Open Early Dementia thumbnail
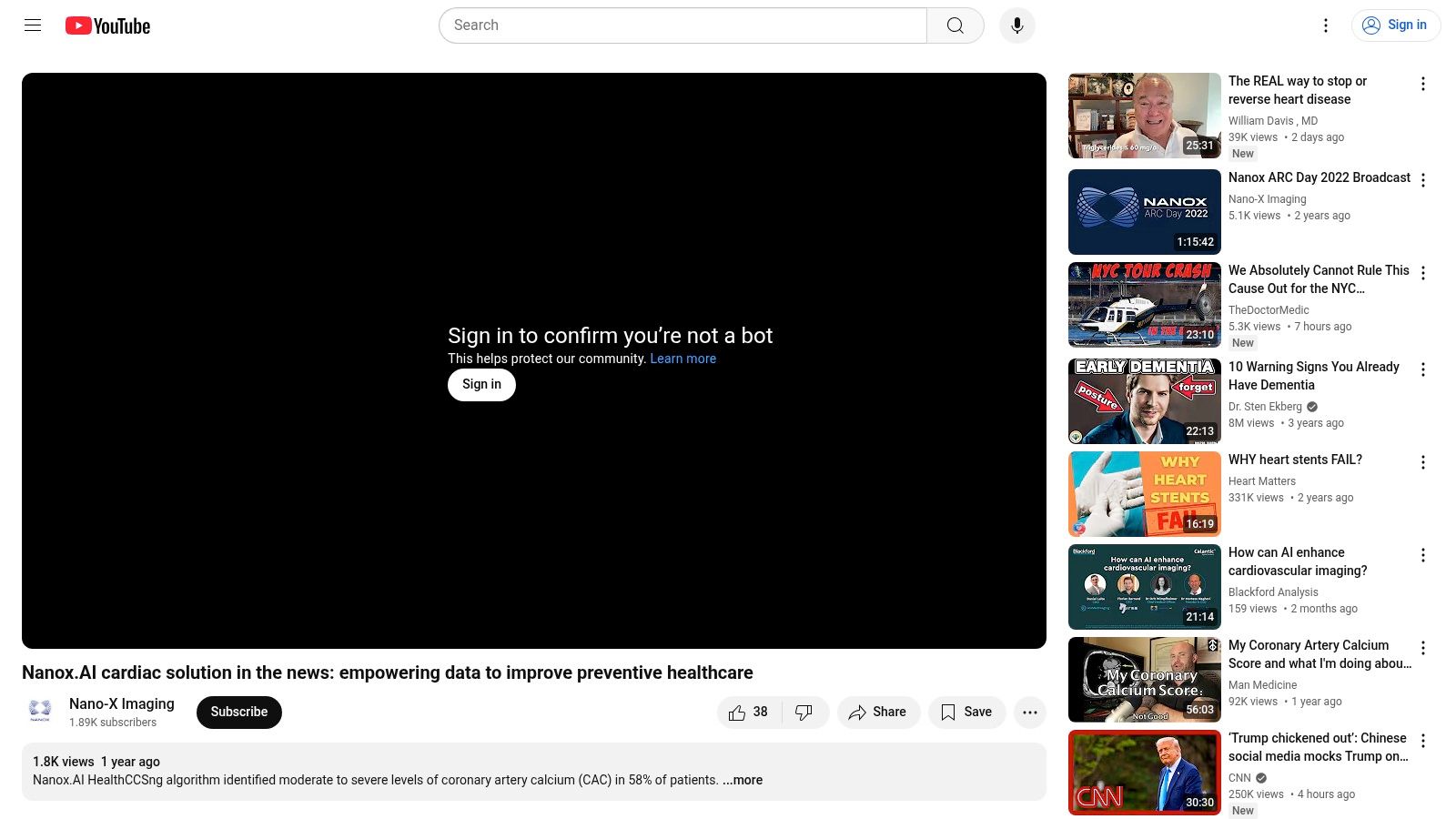Image resolution: width=1456 pixels, height=819 pixels. pyautogui.click(x=1145, y=401)
